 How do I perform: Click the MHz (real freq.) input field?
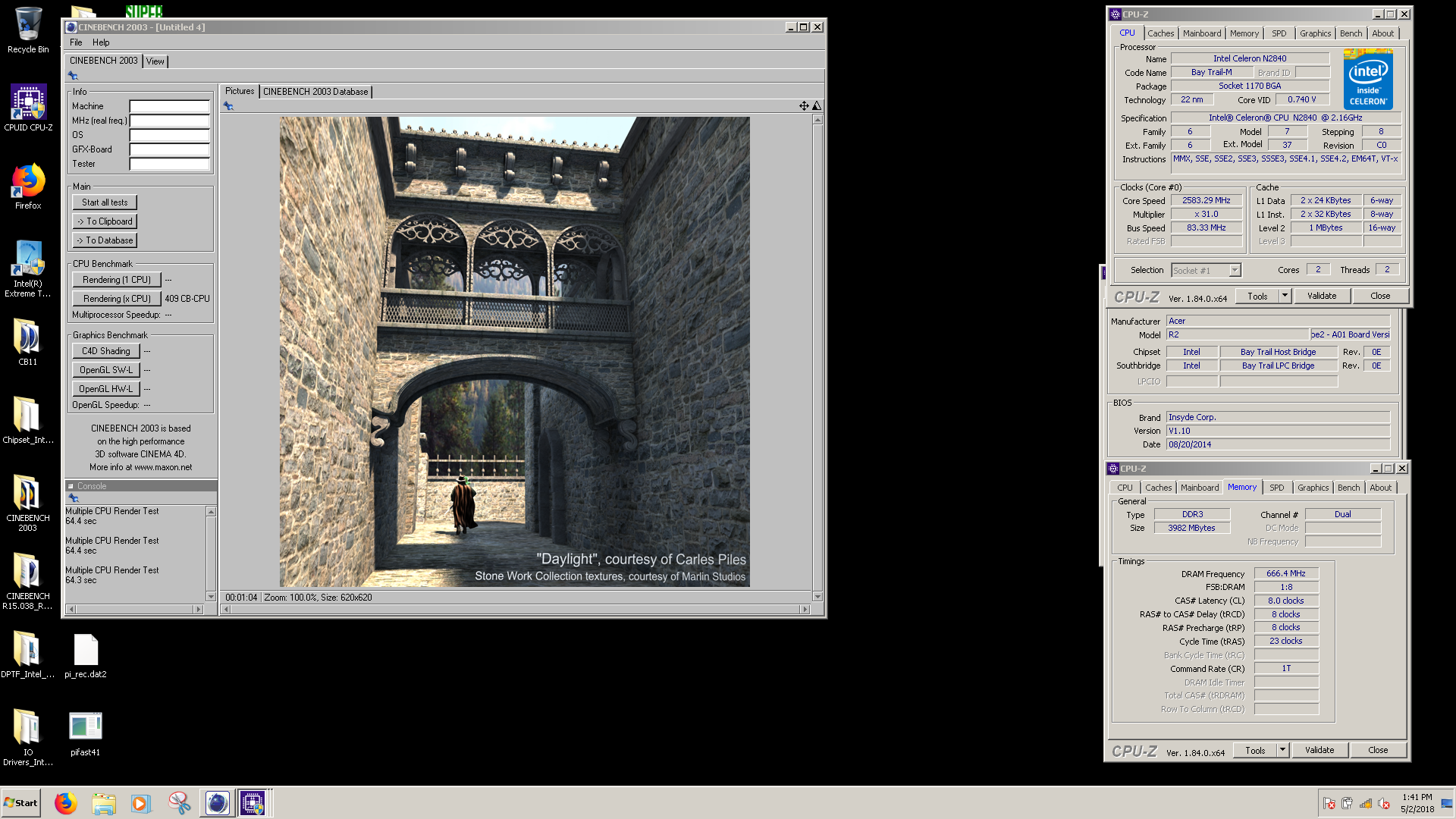click(x=169, y=121)
